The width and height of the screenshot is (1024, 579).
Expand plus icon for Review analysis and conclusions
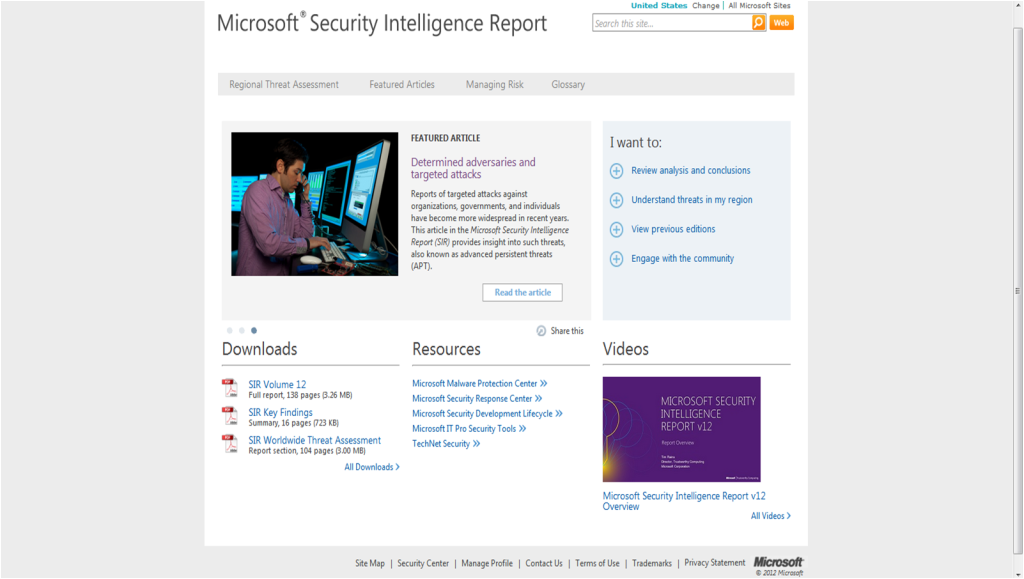[x=616, y=171]
